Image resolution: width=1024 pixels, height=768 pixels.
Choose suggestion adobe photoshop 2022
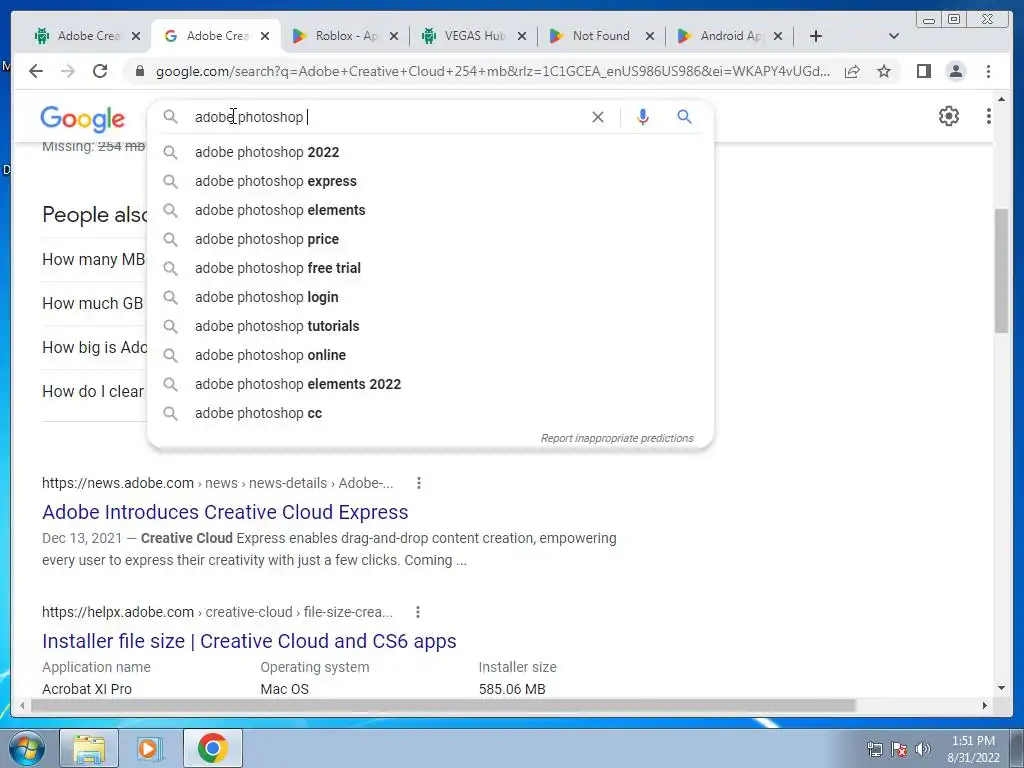pyautogui.click(x=430, y=152)
